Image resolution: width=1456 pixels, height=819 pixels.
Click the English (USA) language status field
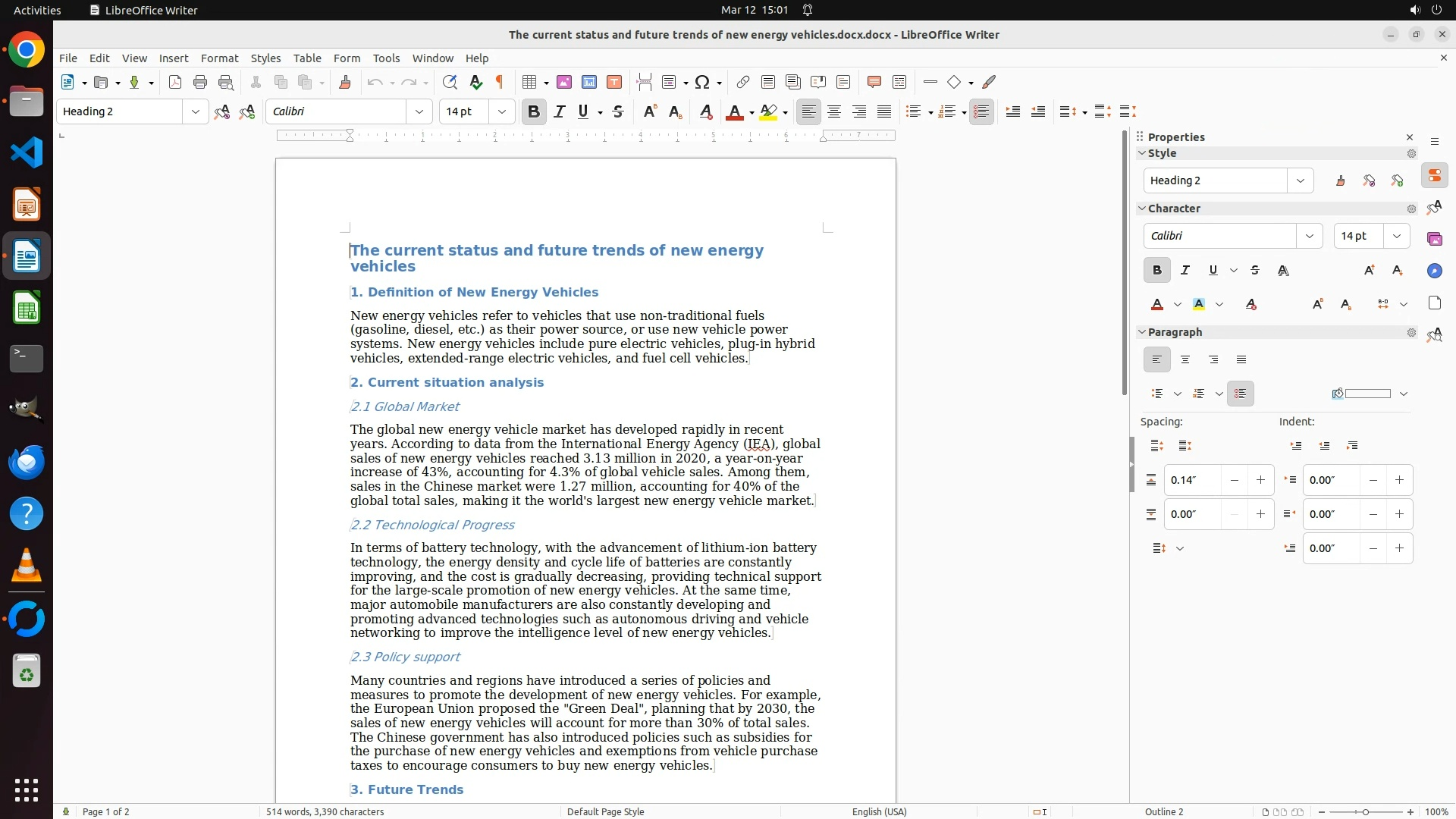(879, 811)
